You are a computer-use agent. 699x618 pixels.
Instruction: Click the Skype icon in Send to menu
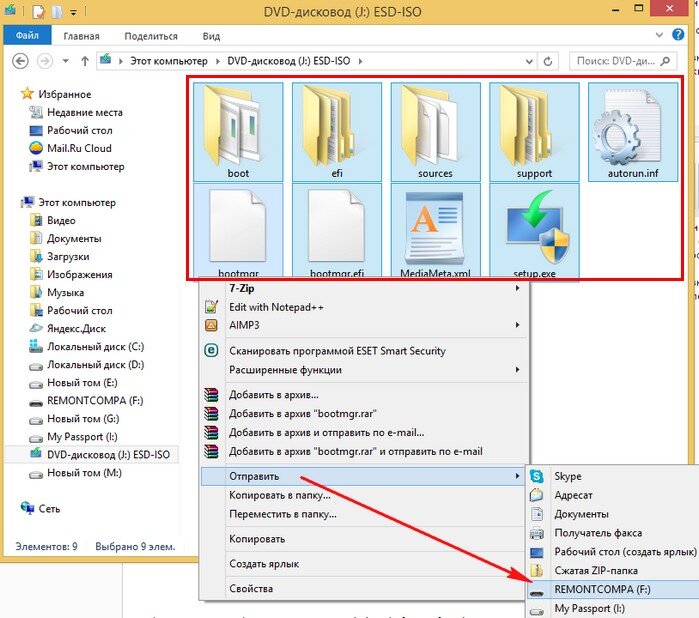[537, 476]
